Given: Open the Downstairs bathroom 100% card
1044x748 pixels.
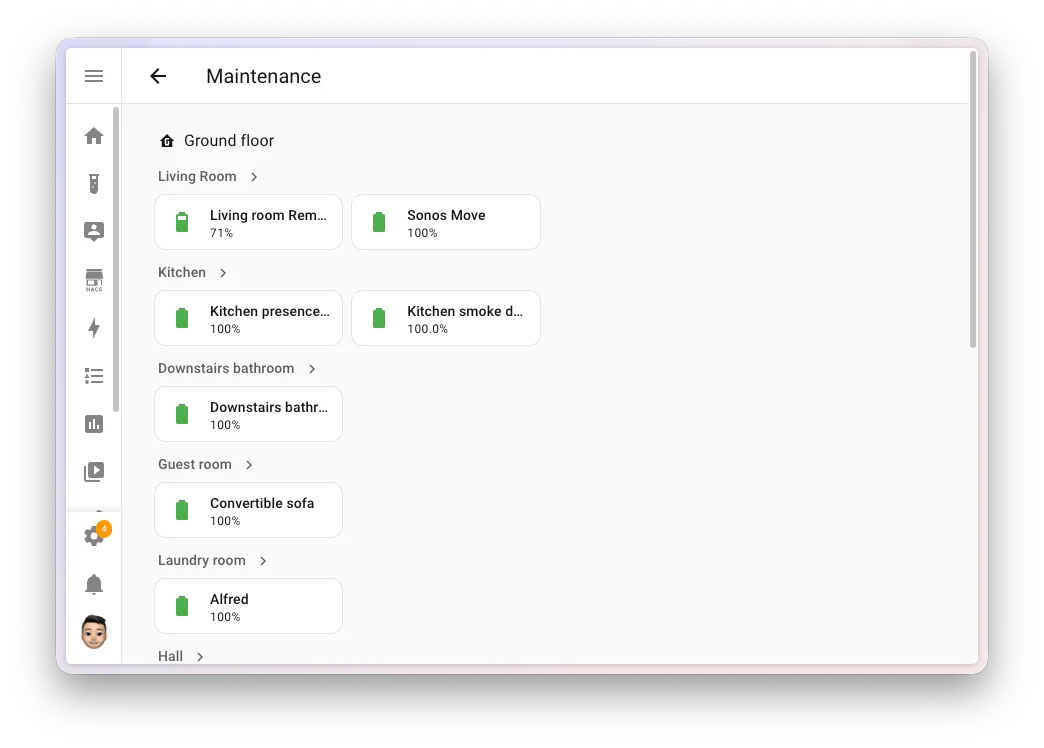Looking at the screenshot, I should 248,414.
